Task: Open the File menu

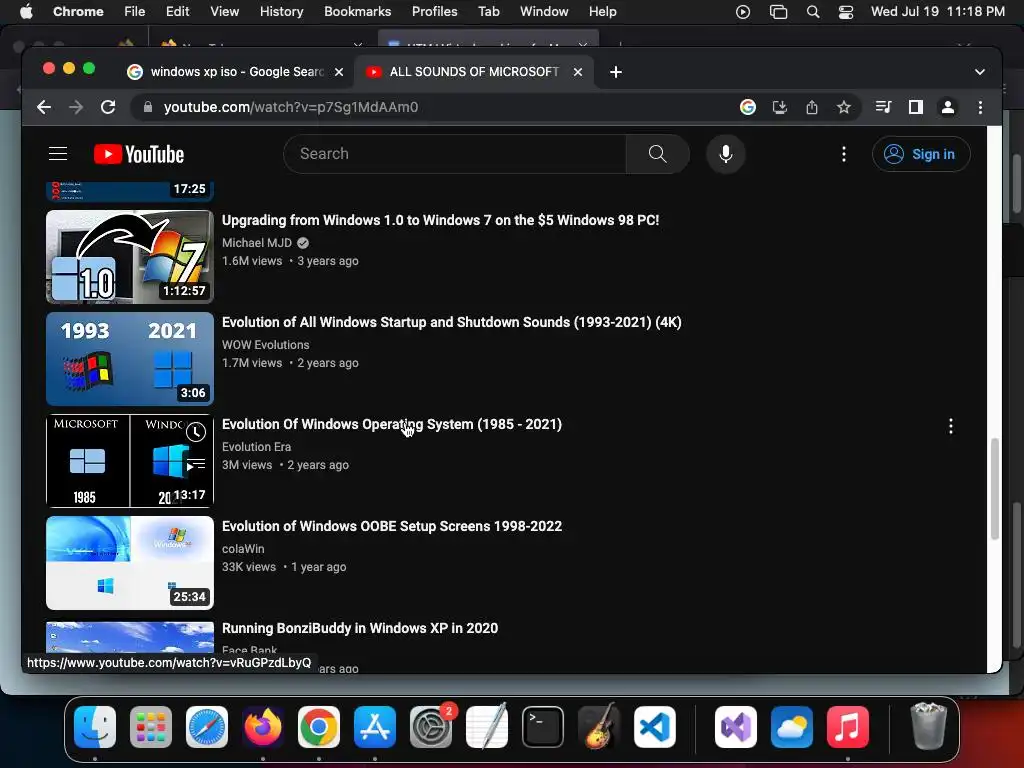Action: point(135,11)
